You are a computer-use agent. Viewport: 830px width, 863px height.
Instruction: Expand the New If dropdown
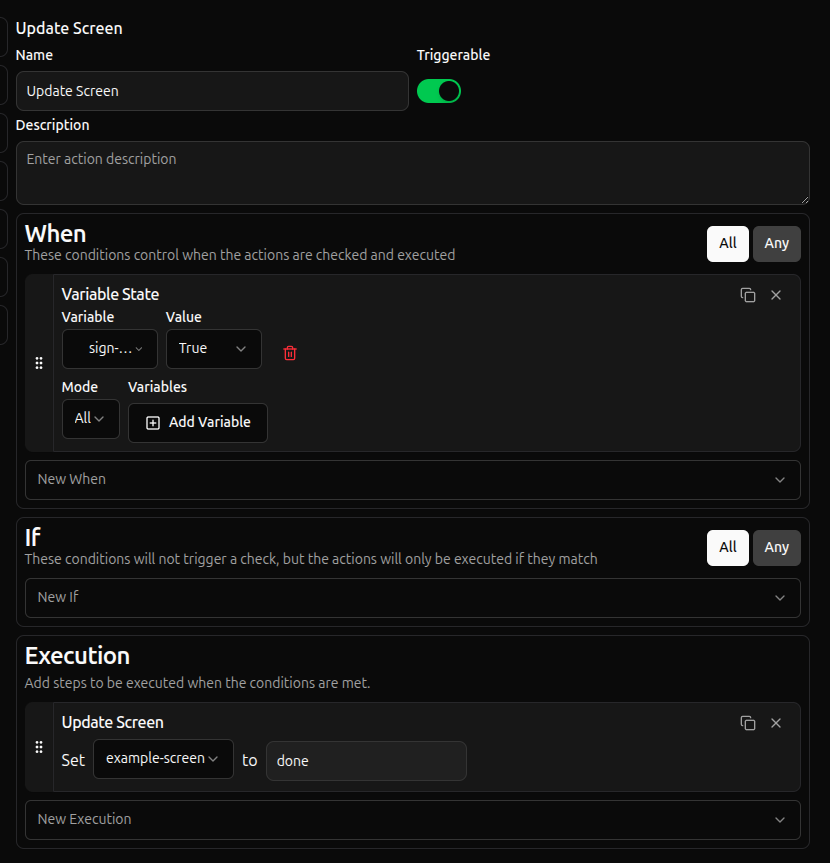(413, 598)
